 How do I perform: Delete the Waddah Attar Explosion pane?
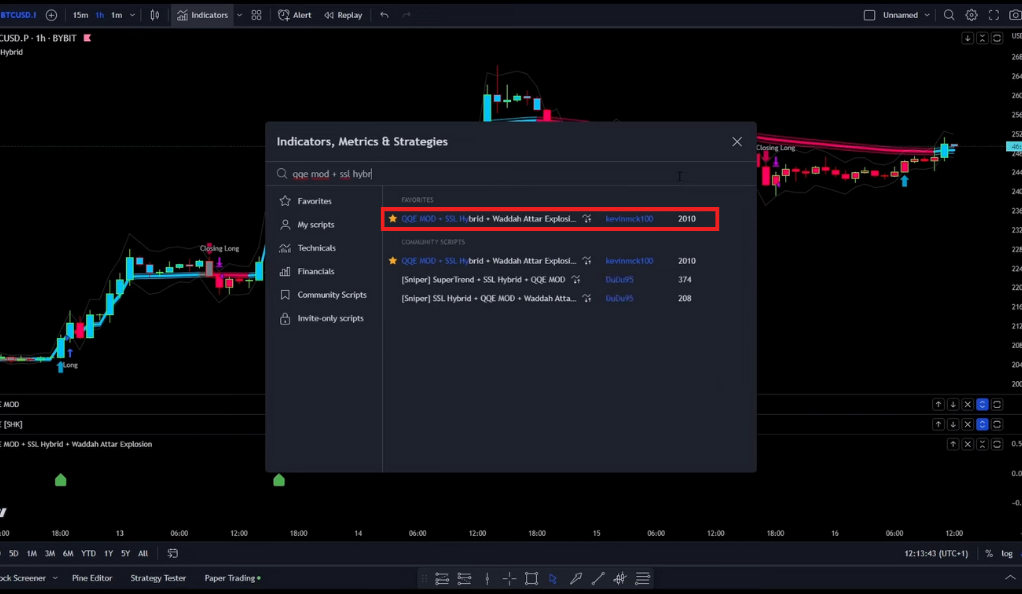point(967,445)
